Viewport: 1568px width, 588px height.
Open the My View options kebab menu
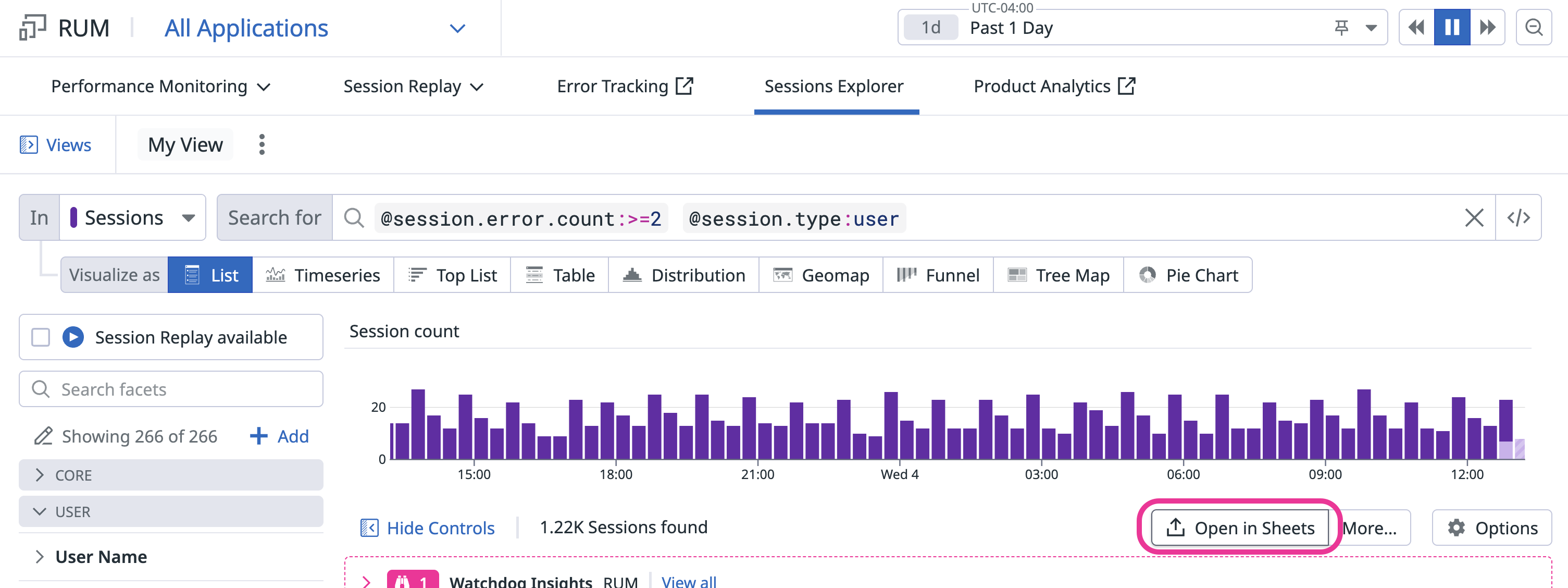262,144
